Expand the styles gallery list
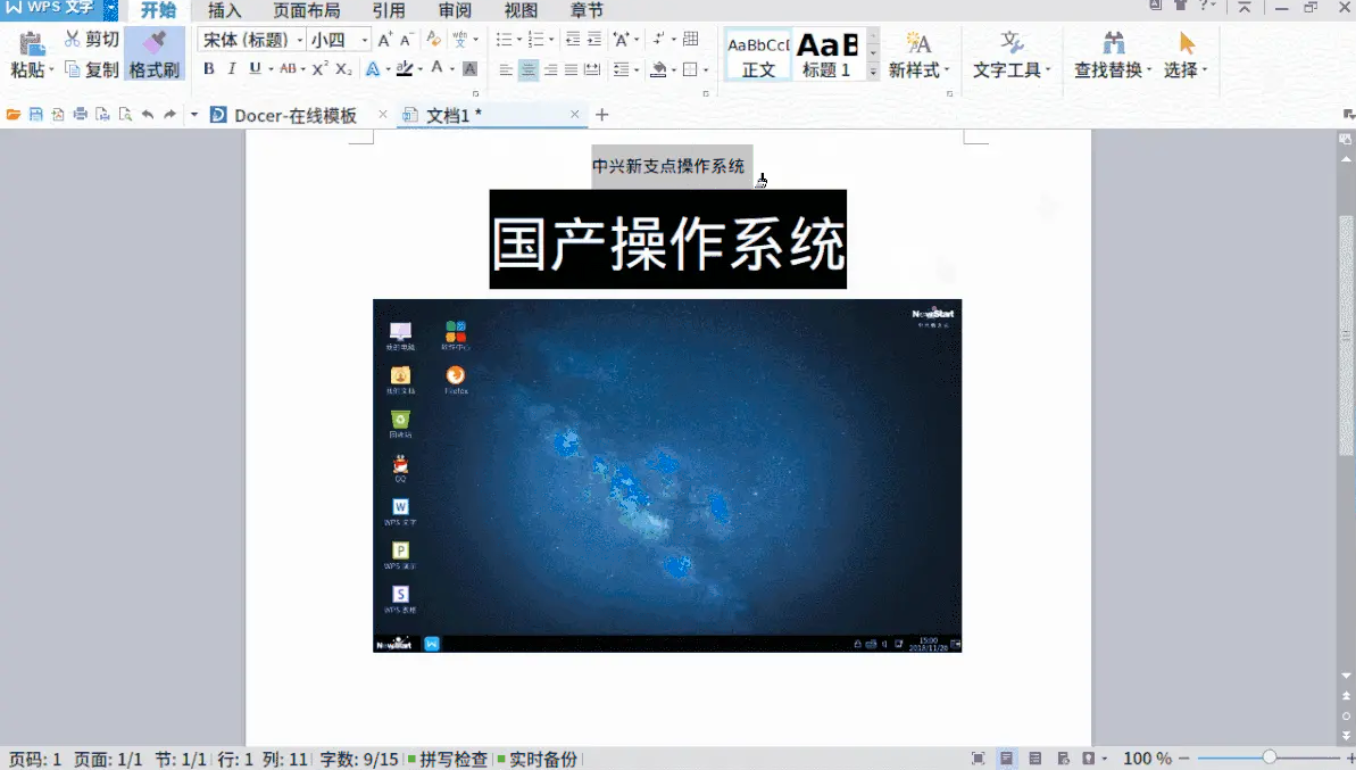The width and height of the screenshot is (1356, 772). point(873,72)
